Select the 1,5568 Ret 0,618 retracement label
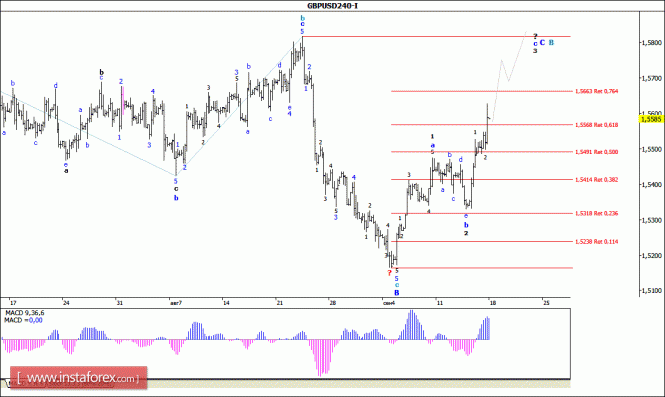 pos(596,125)
